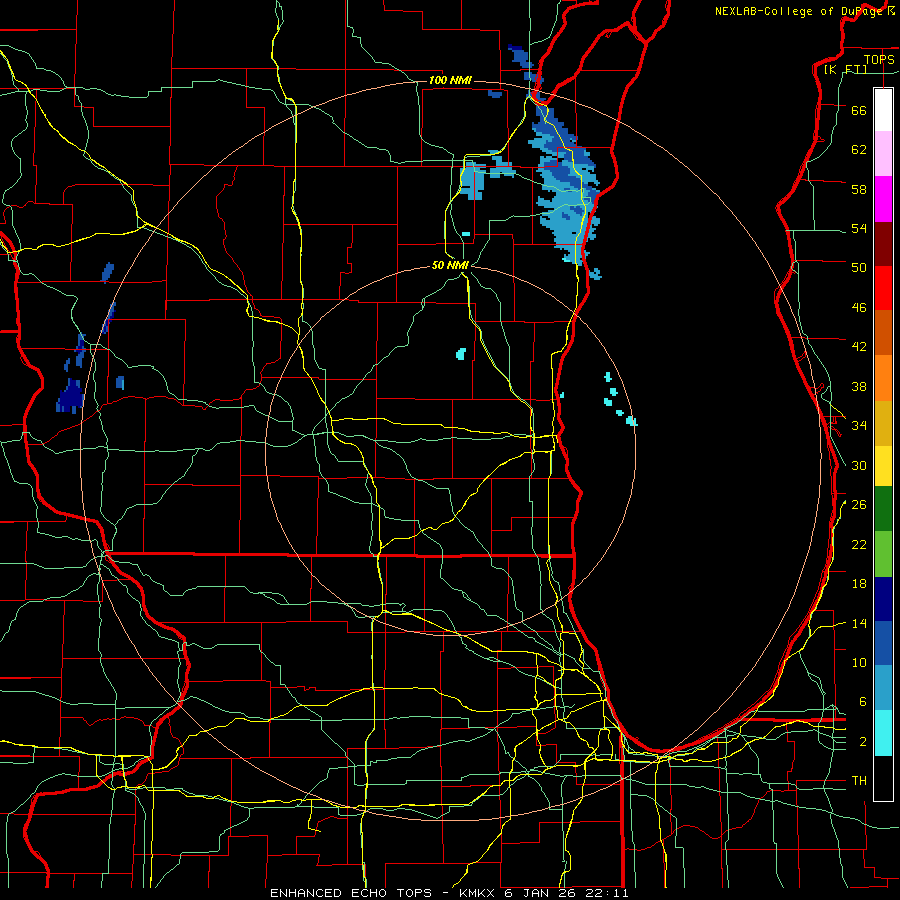Click the "2" legend value
Image resolution: width=900 pixels, height=900 pixels.
863,742
